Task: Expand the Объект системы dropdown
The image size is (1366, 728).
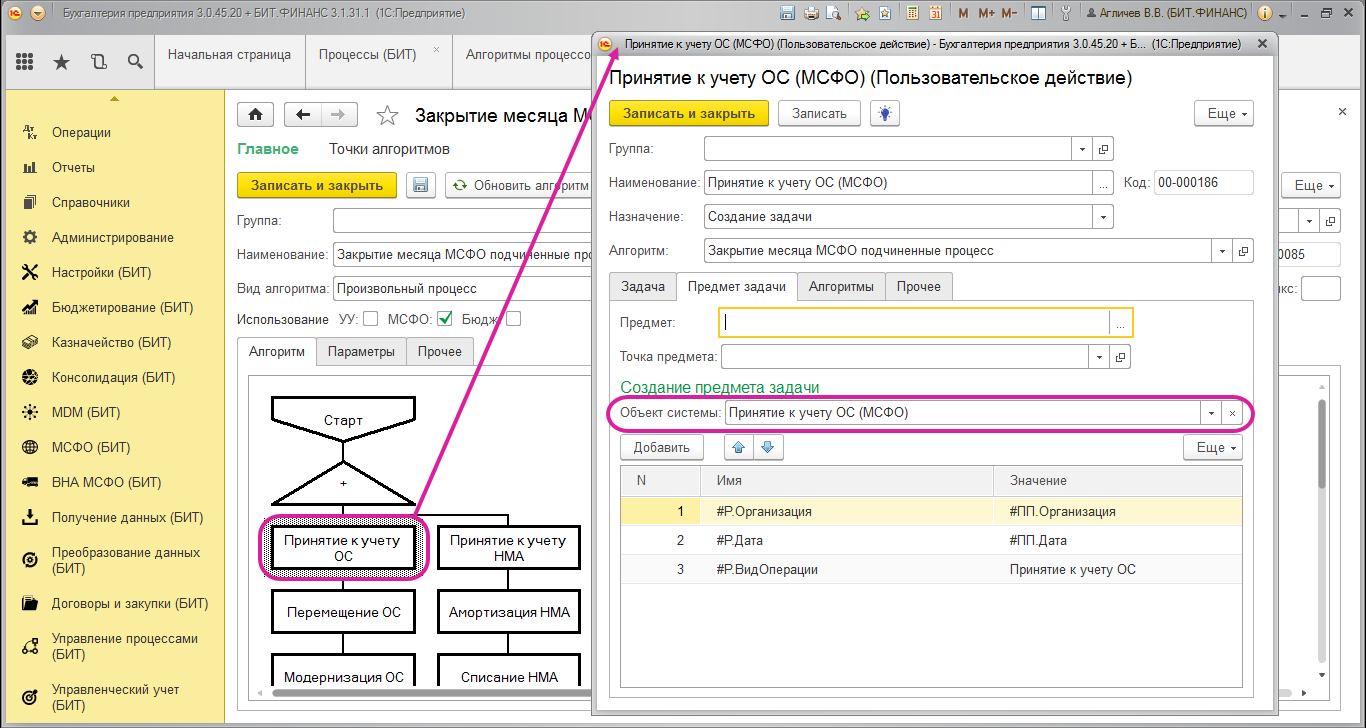Action: coord(1211,412)
